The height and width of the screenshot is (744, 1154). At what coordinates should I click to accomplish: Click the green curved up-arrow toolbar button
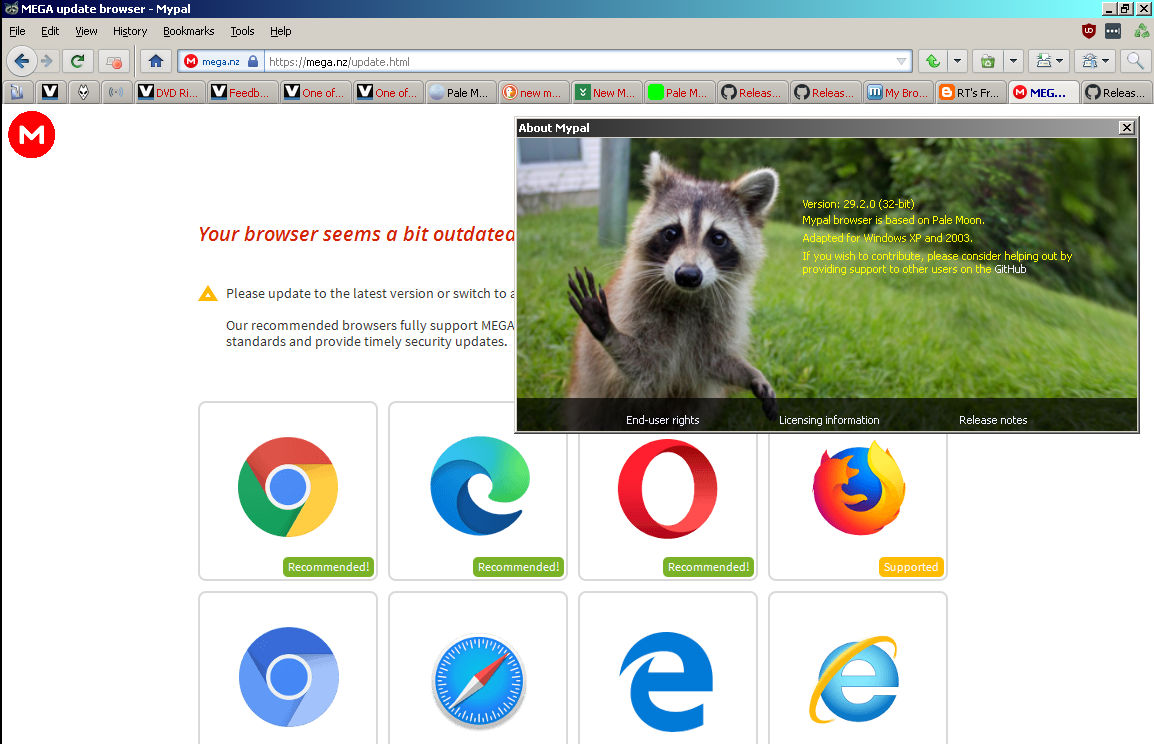pos(932,61)
